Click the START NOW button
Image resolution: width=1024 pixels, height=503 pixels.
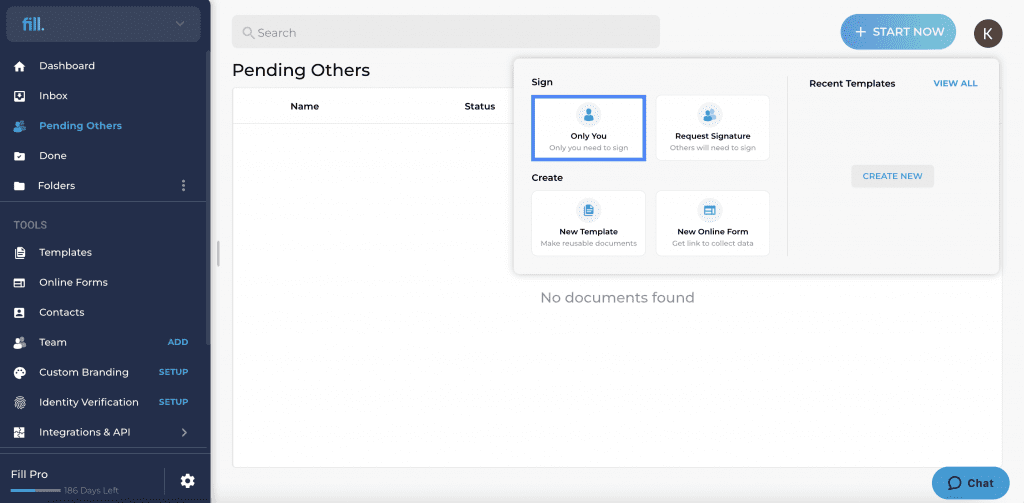coord(898,32)
